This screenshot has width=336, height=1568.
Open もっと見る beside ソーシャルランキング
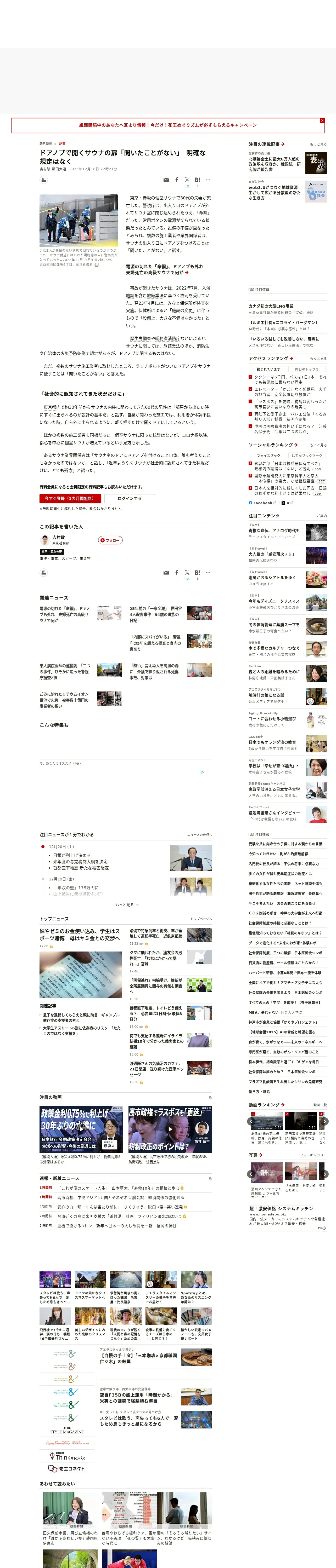318,445
